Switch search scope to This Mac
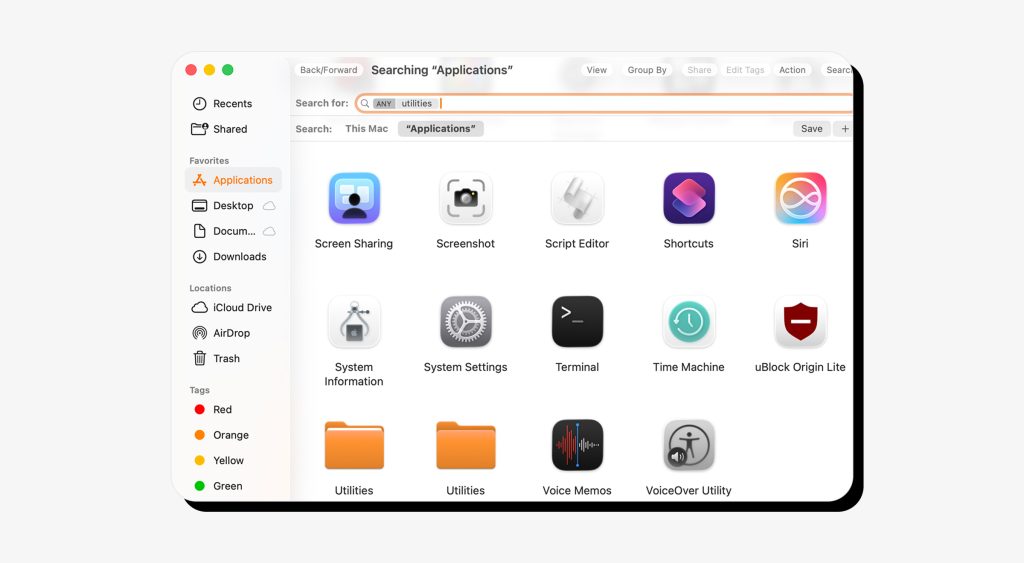The image size is (1024, 563). [366, 129]
